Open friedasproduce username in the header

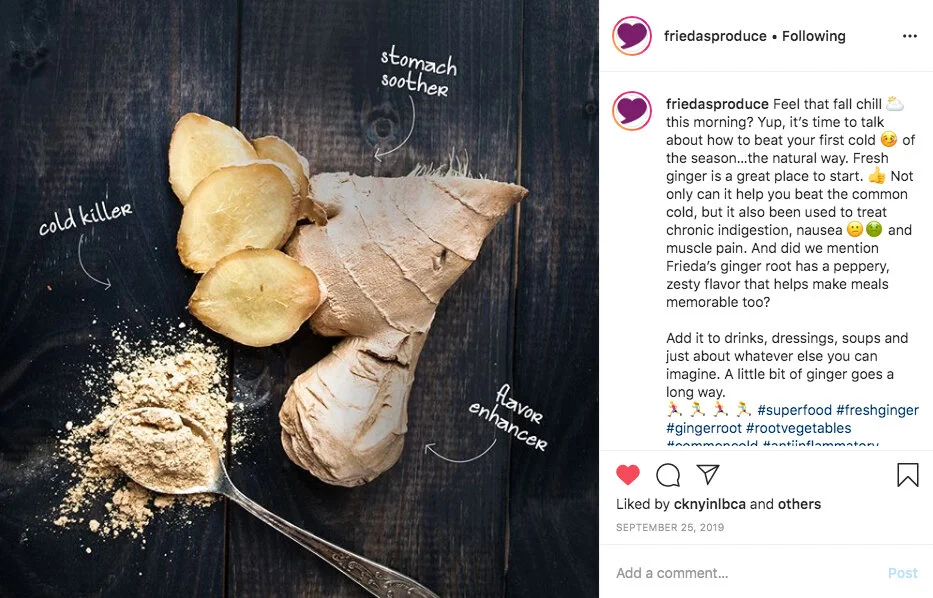(x=715, y=36)
